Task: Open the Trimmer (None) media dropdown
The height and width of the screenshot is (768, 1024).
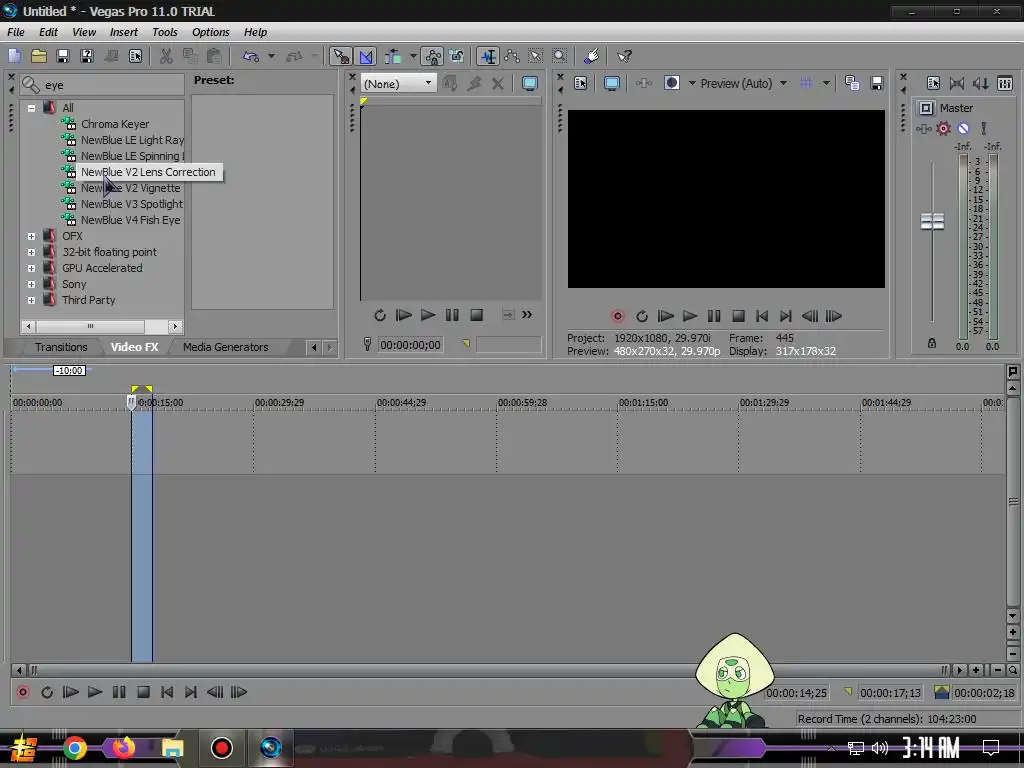Action: click(398, 84)
